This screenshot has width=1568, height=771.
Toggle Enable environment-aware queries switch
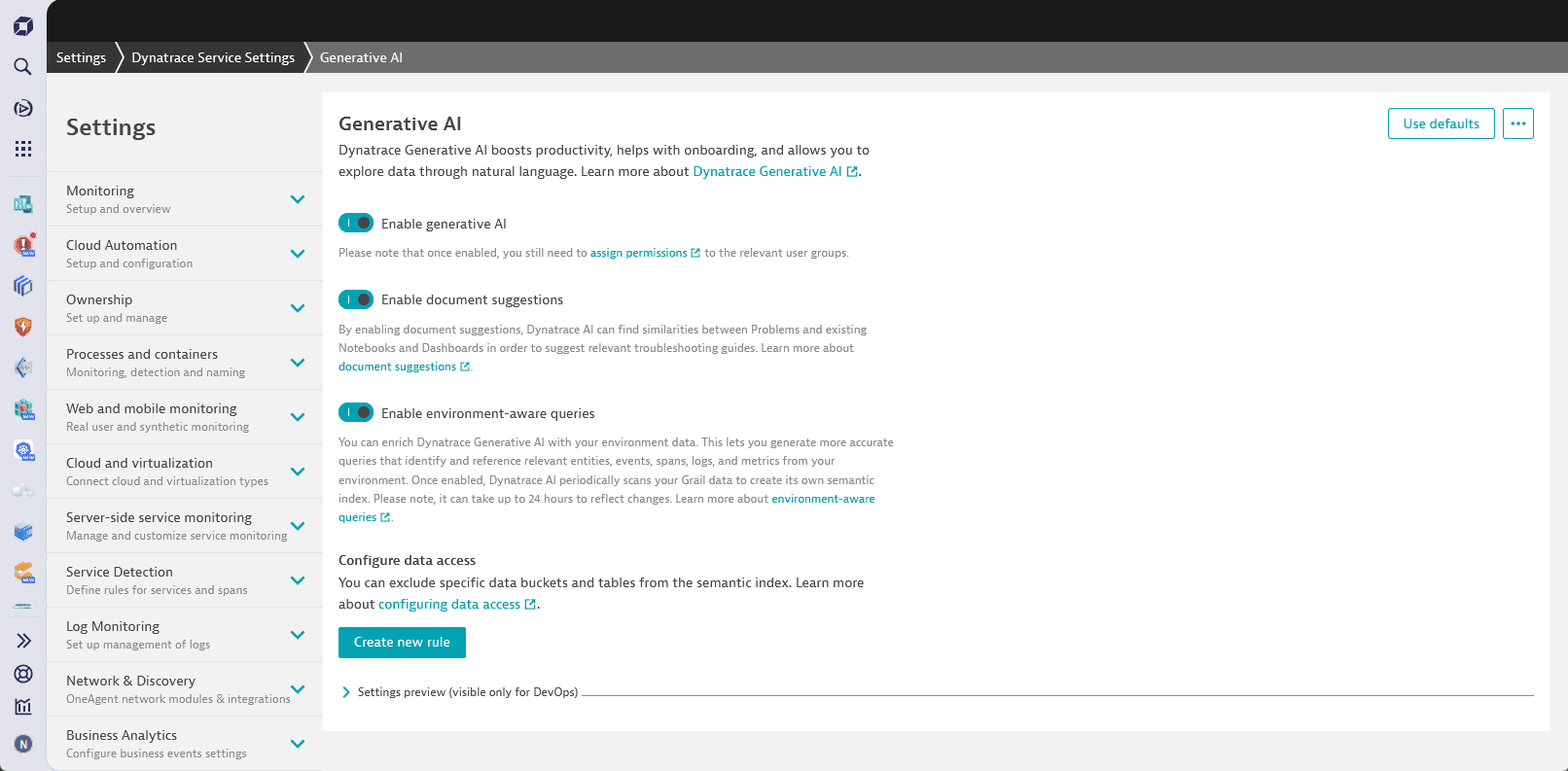[356, 412]
